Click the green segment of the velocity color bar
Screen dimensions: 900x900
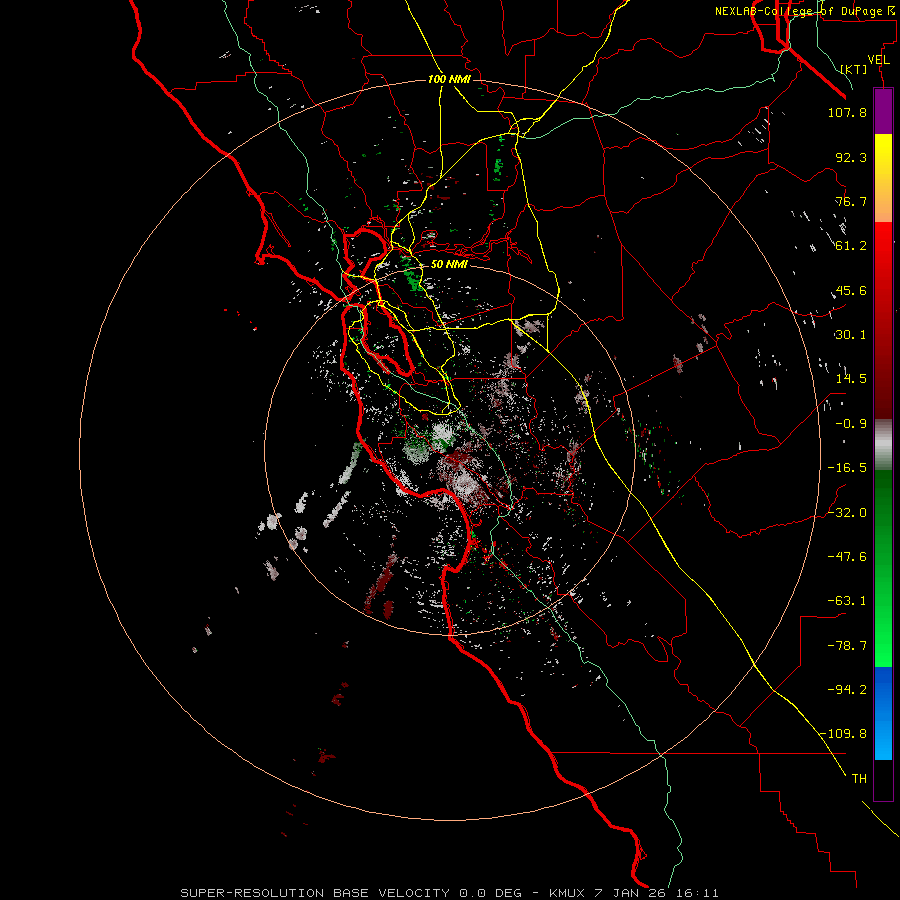click(883, 568)
